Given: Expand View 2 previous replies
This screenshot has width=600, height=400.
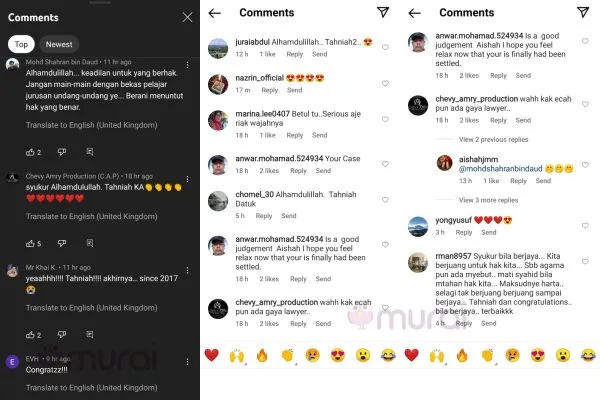Looking at the screenshot, I should tap(493, 139).
